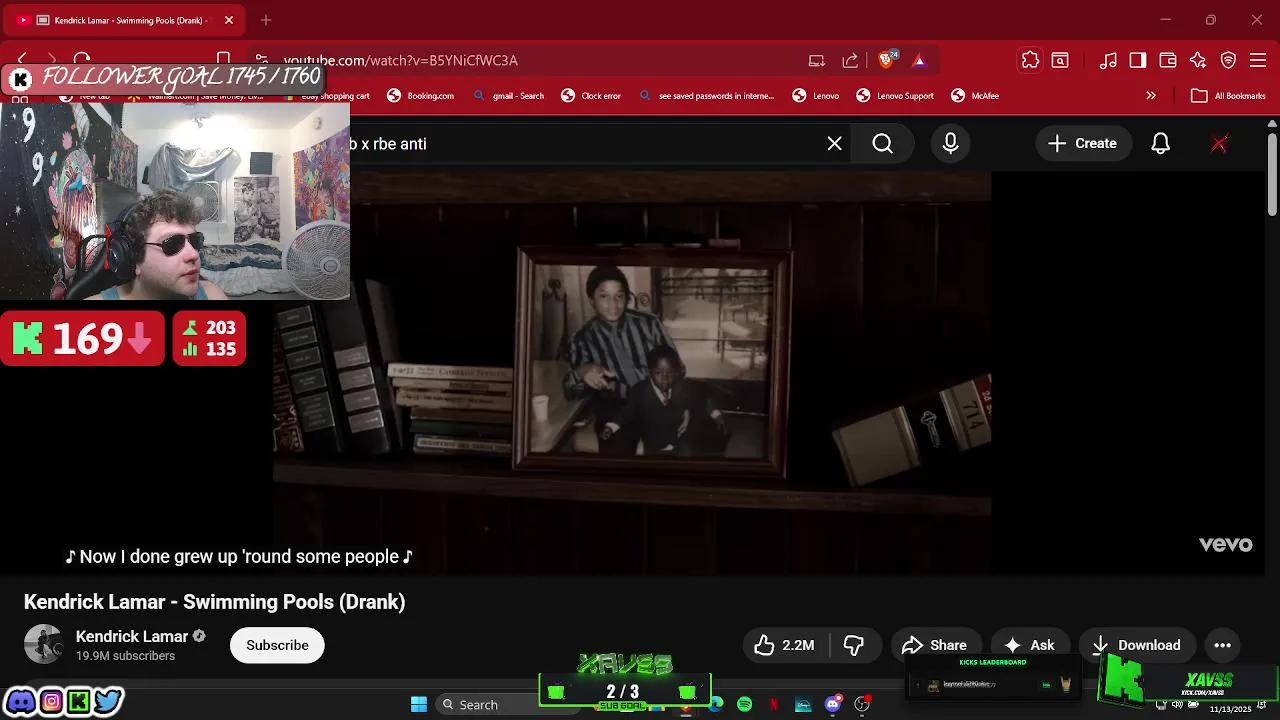Viewport: 1280px width, 720px height.
Task: Open the Lenovo bookmark
Action: tap(816, 96)
